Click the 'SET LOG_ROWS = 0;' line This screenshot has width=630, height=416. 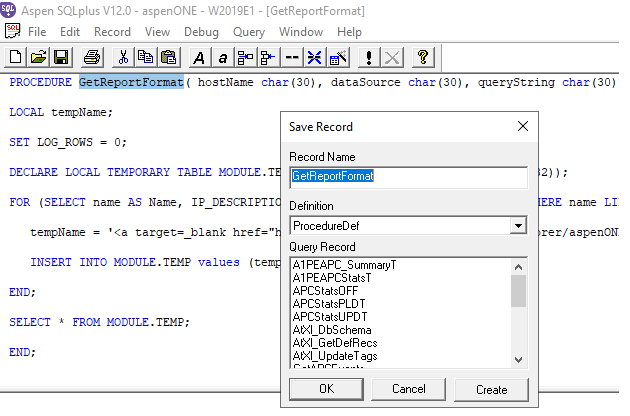click(x=68, y=142)
